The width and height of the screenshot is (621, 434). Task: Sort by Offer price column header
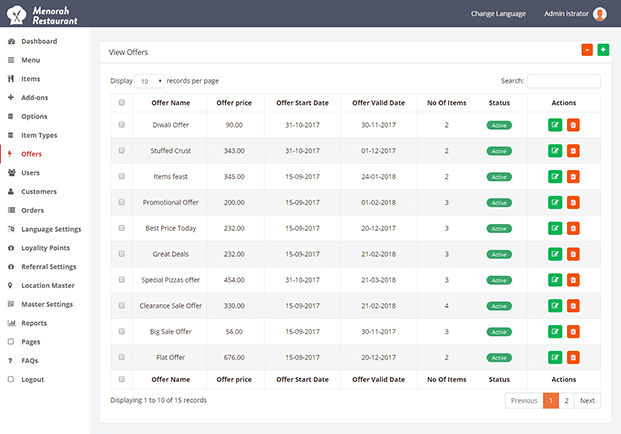(x=234, y=103)
